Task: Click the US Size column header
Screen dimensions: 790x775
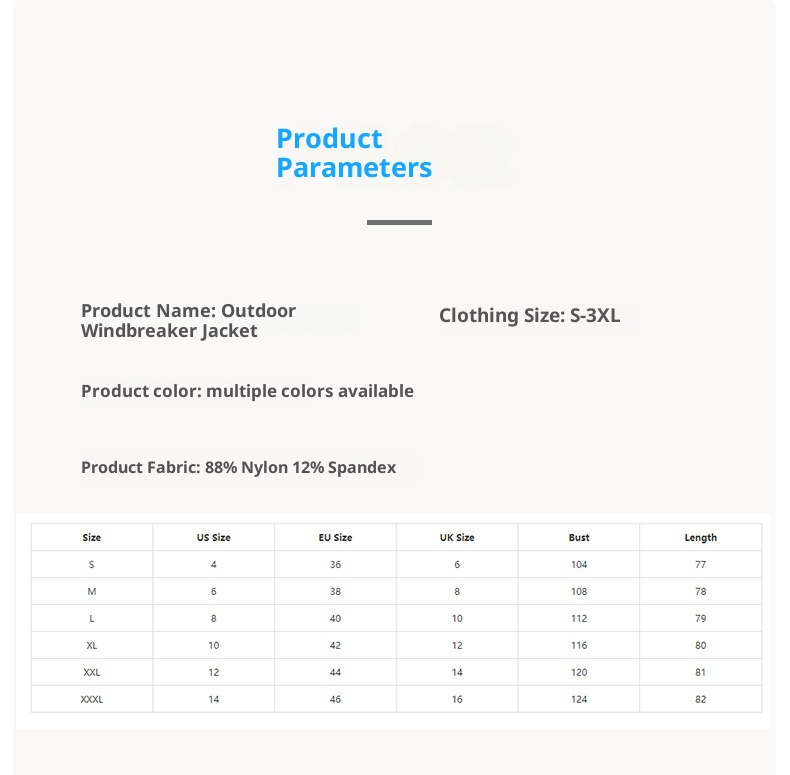Action: [214, 538]
